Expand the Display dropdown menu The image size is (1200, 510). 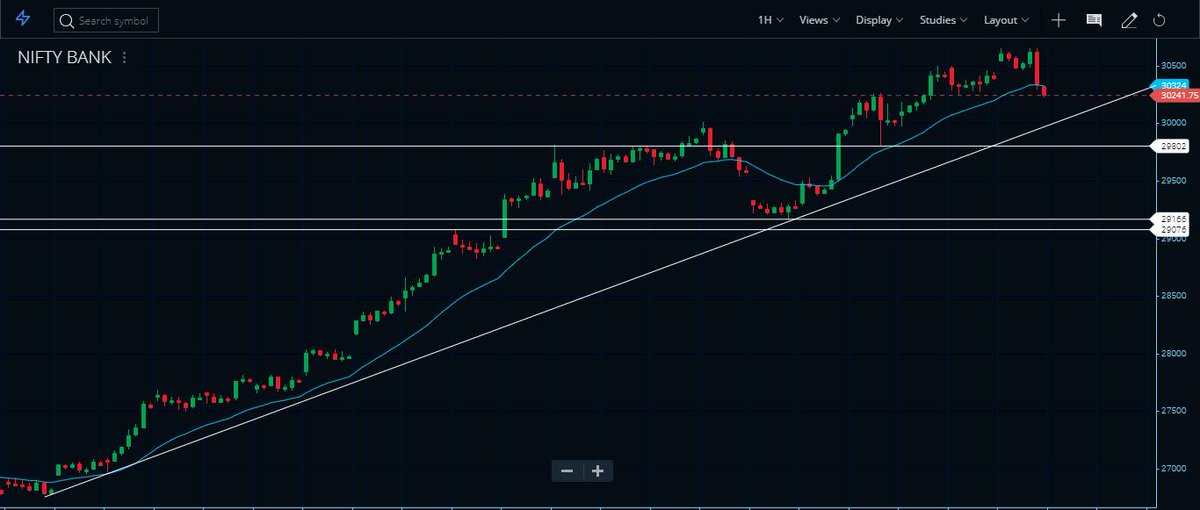pyautogui.click(x=880, y=20)
